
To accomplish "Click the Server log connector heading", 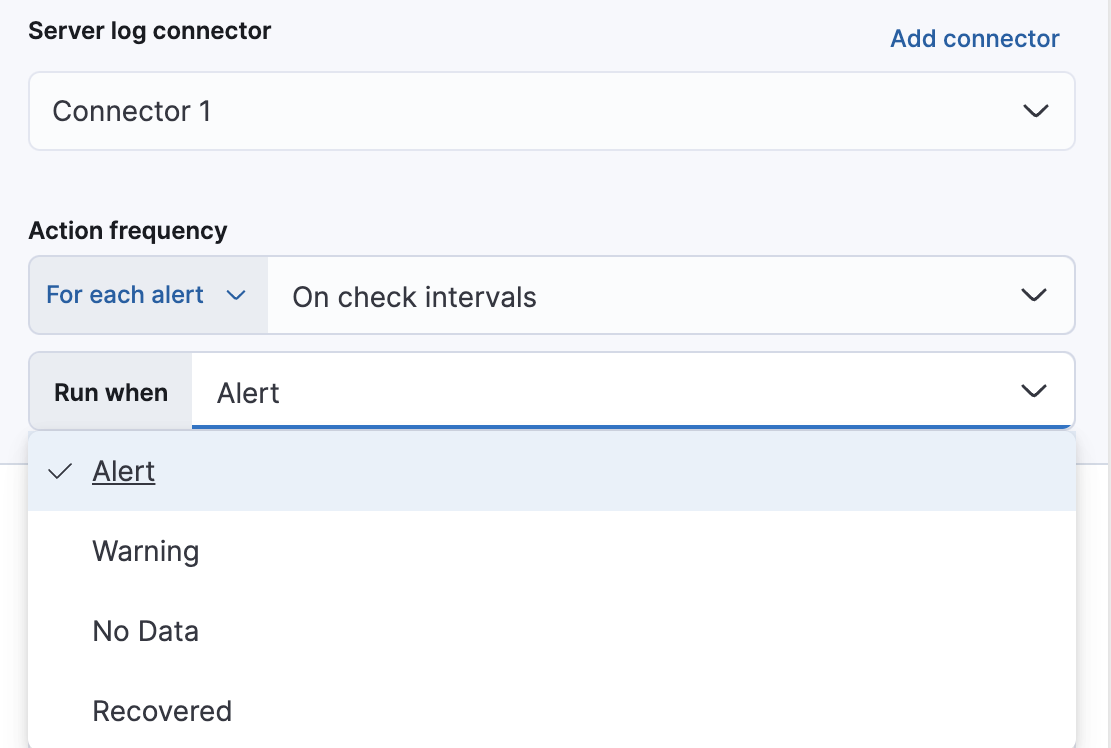I will [x=149, y=31].
